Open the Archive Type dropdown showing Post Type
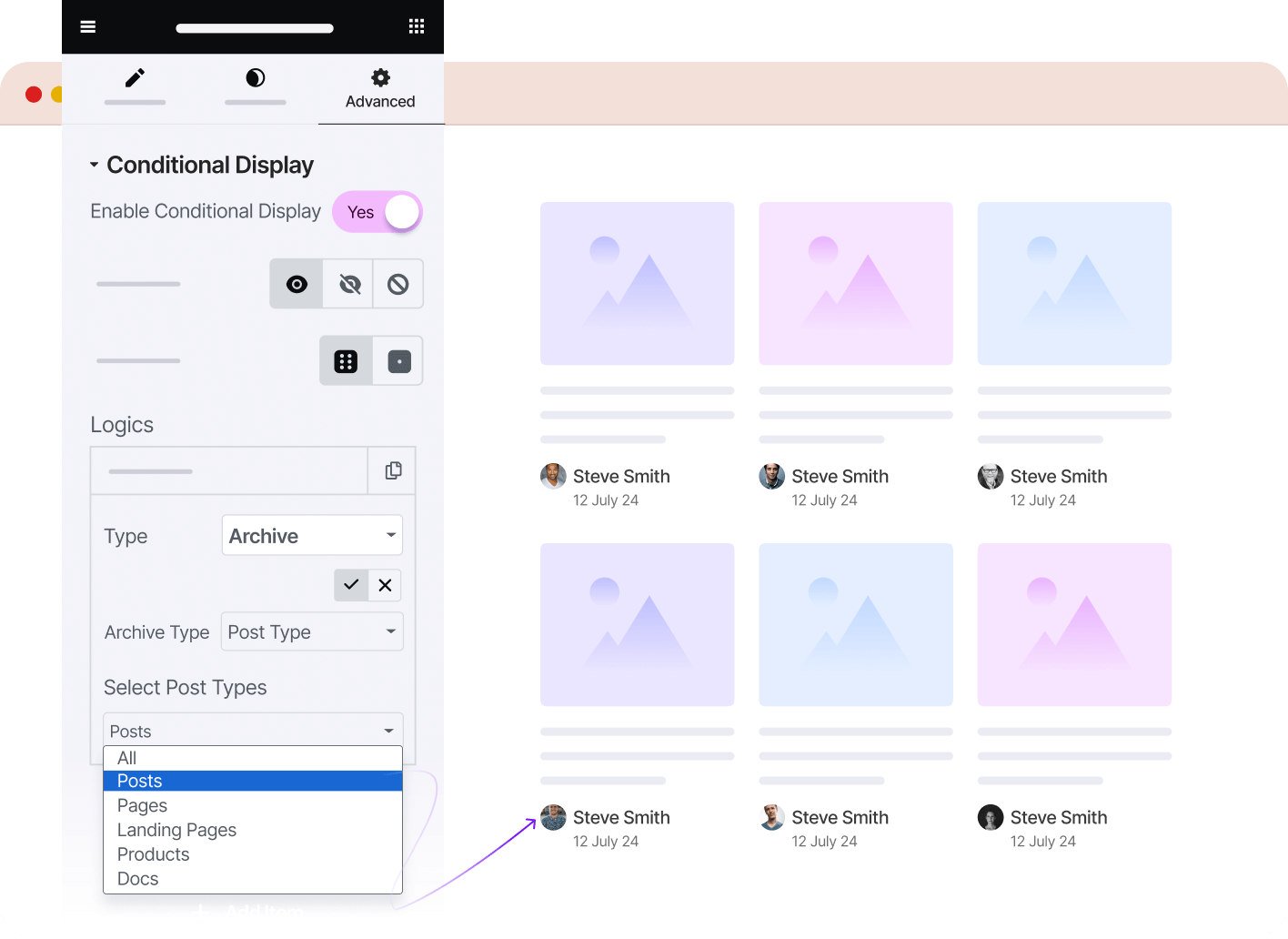This screenshot has width=1288, height=939. tap(311, 631)
